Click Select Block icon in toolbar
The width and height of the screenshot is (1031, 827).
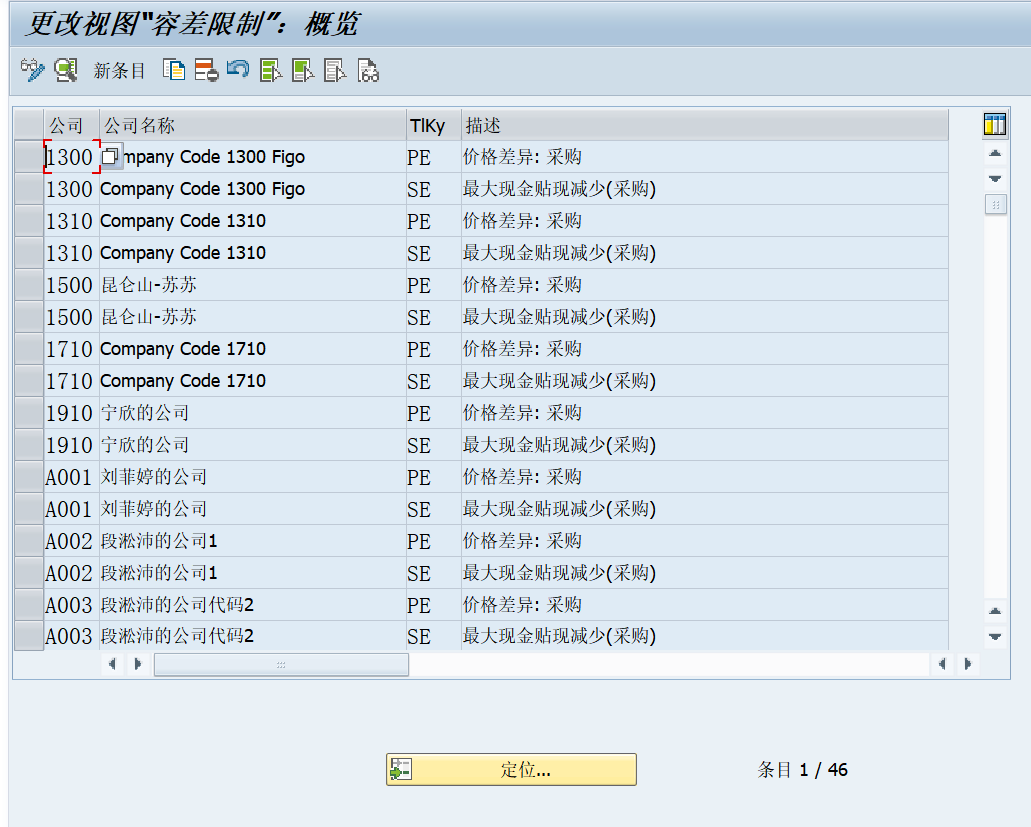303,70
